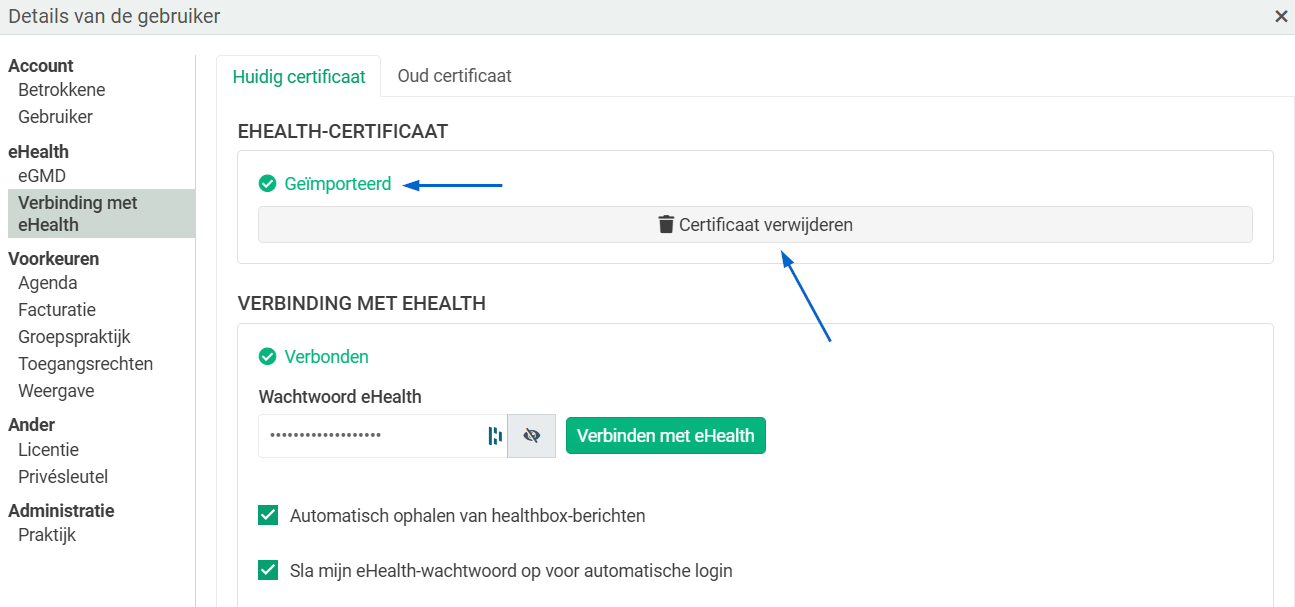Viewport: 1295px width, 607px height.
Task: Click the trash icon on Certificaat verwijderen
Action: point(666,225)
